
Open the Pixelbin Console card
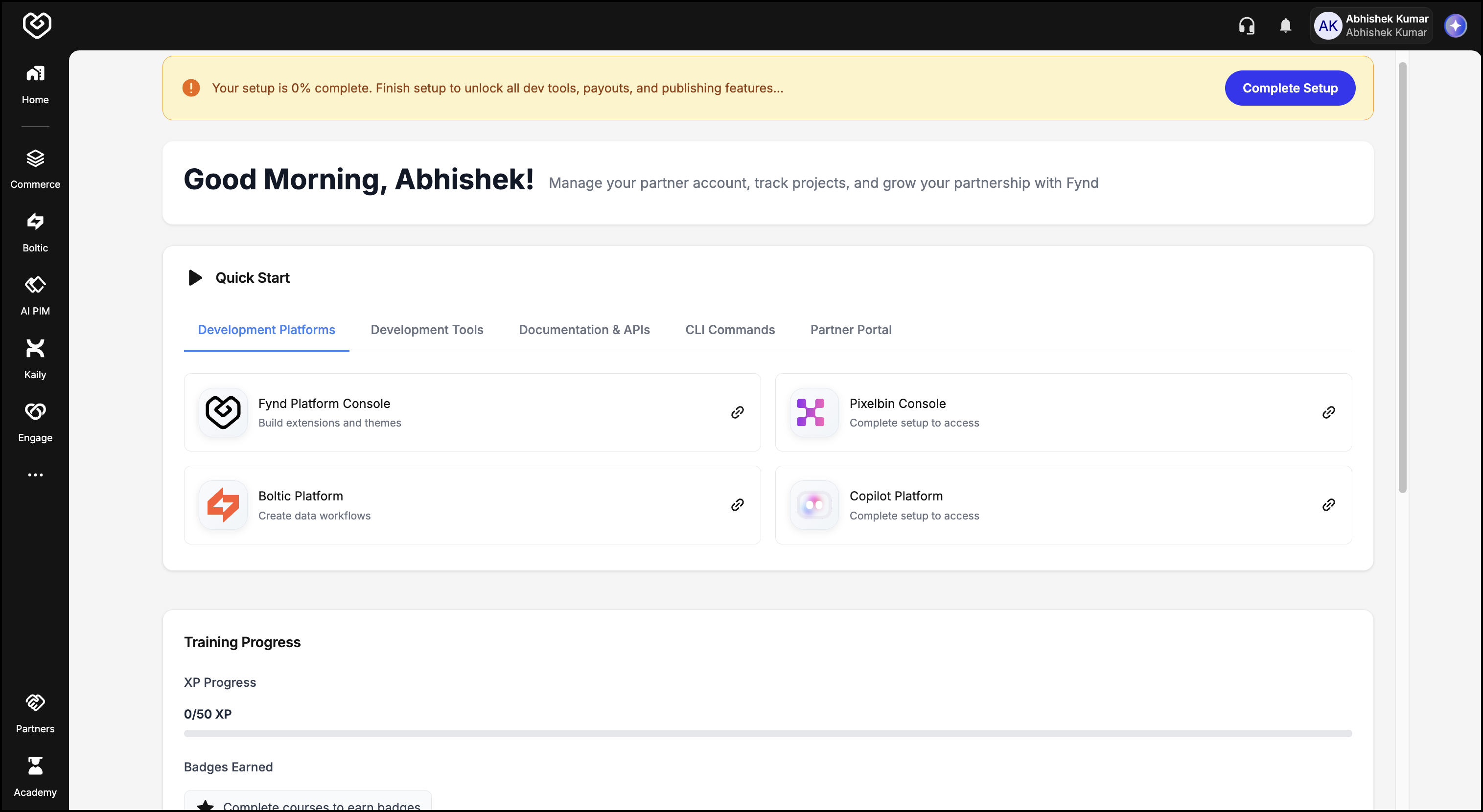click(x=1064, y=412)
